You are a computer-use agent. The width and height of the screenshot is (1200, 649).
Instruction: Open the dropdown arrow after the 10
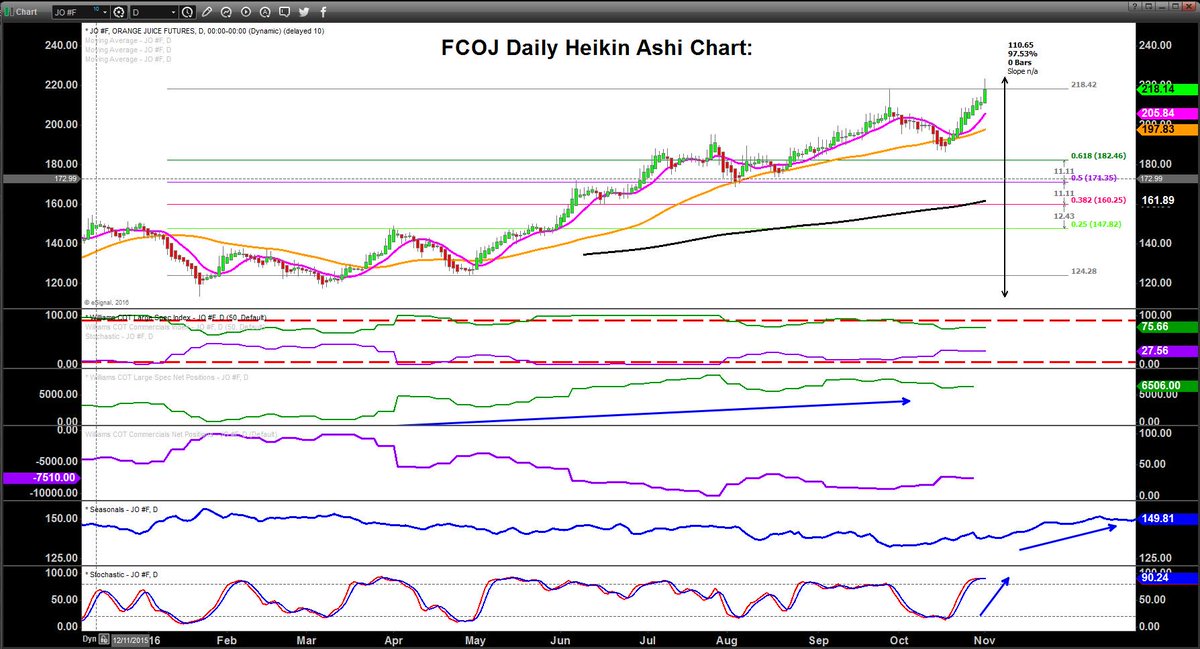105,12
